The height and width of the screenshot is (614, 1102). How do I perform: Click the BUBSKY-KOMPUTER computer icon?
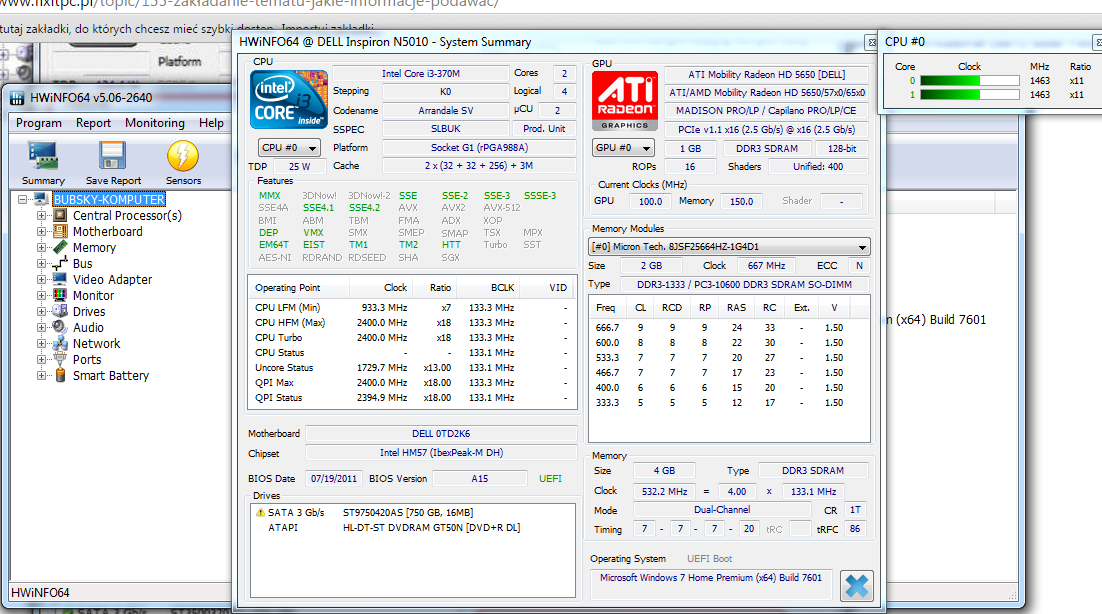[41, 200]
